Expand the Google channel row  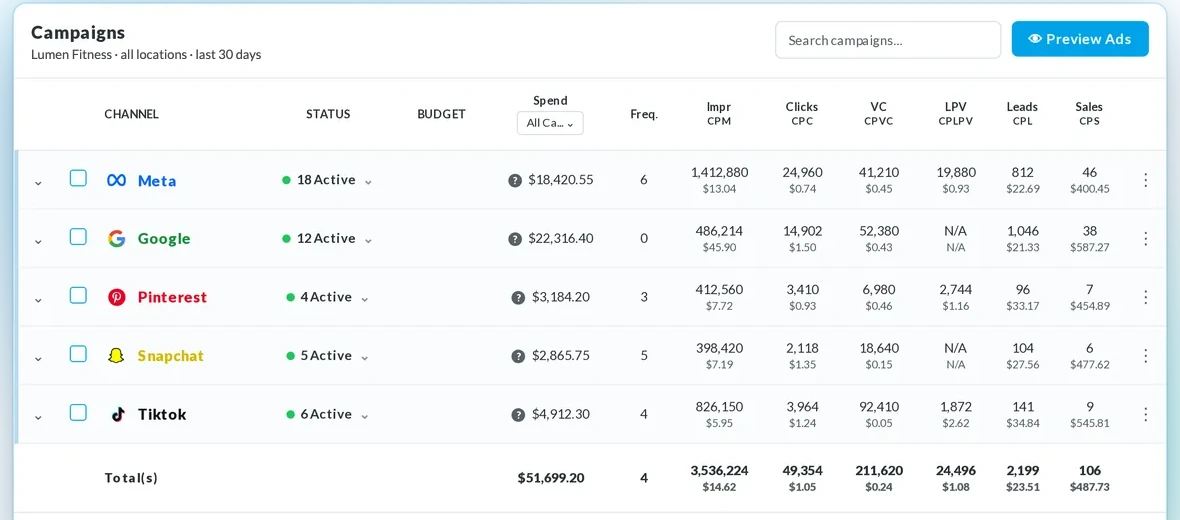38,241
